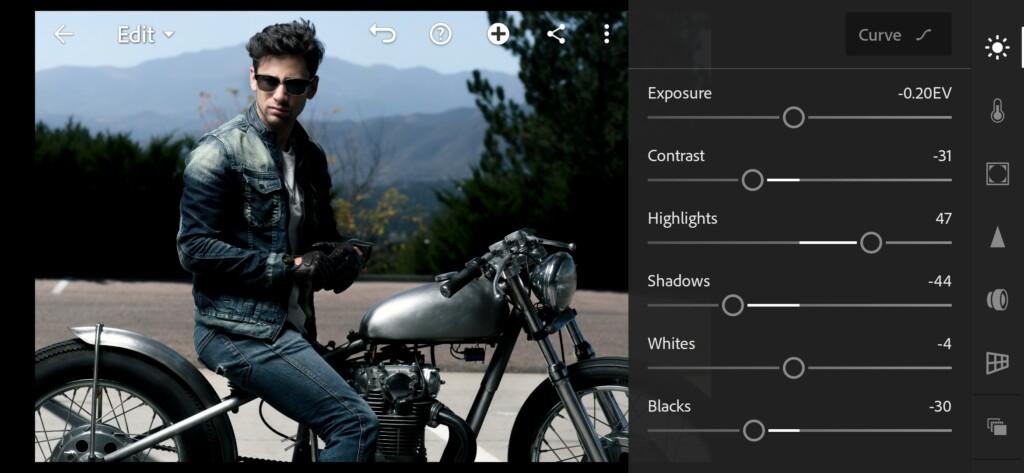Click the Shadows slider handle
The height and width of the screenshot is (473, 1024).
733,305
